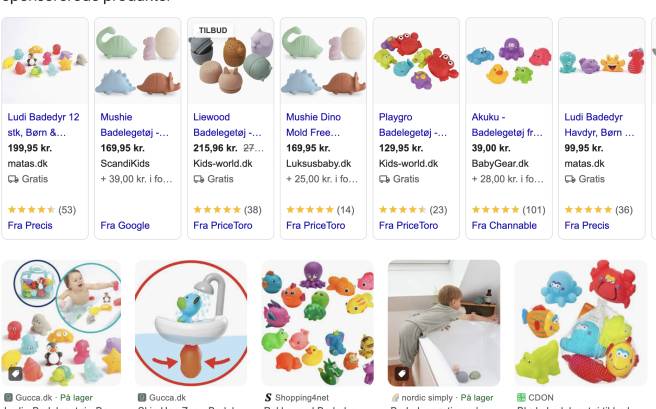Click the Shopping4net favicon
The width and height of the screenshot is (656, 409).
coord(266,397)
